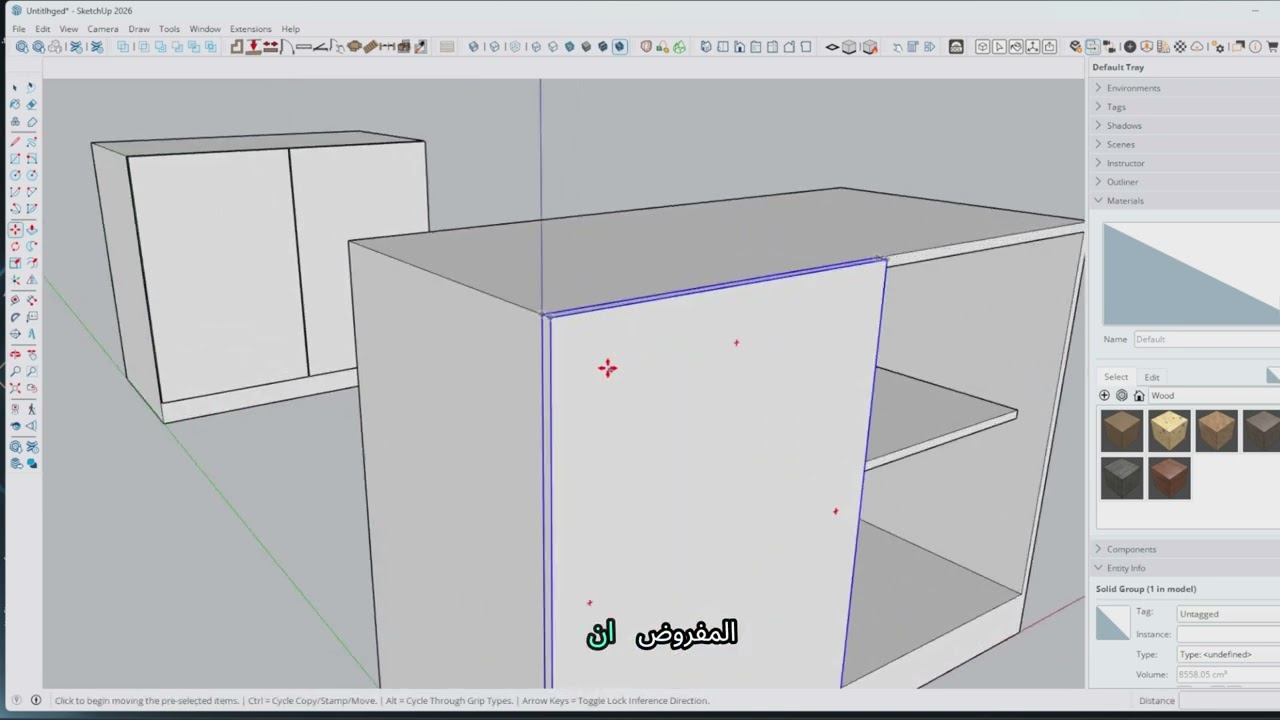Open the Draw menu
The image size is (1280, 720).
coord(139,29)
